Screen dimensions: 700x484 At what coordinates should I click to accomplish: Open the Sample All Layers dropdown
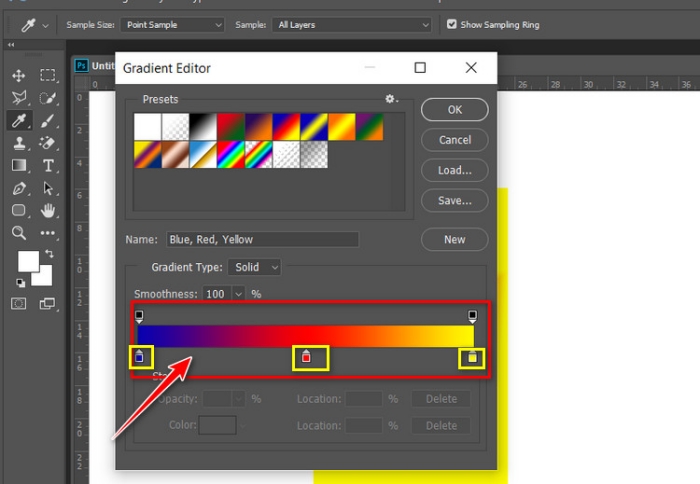click(x=351, y=25)
